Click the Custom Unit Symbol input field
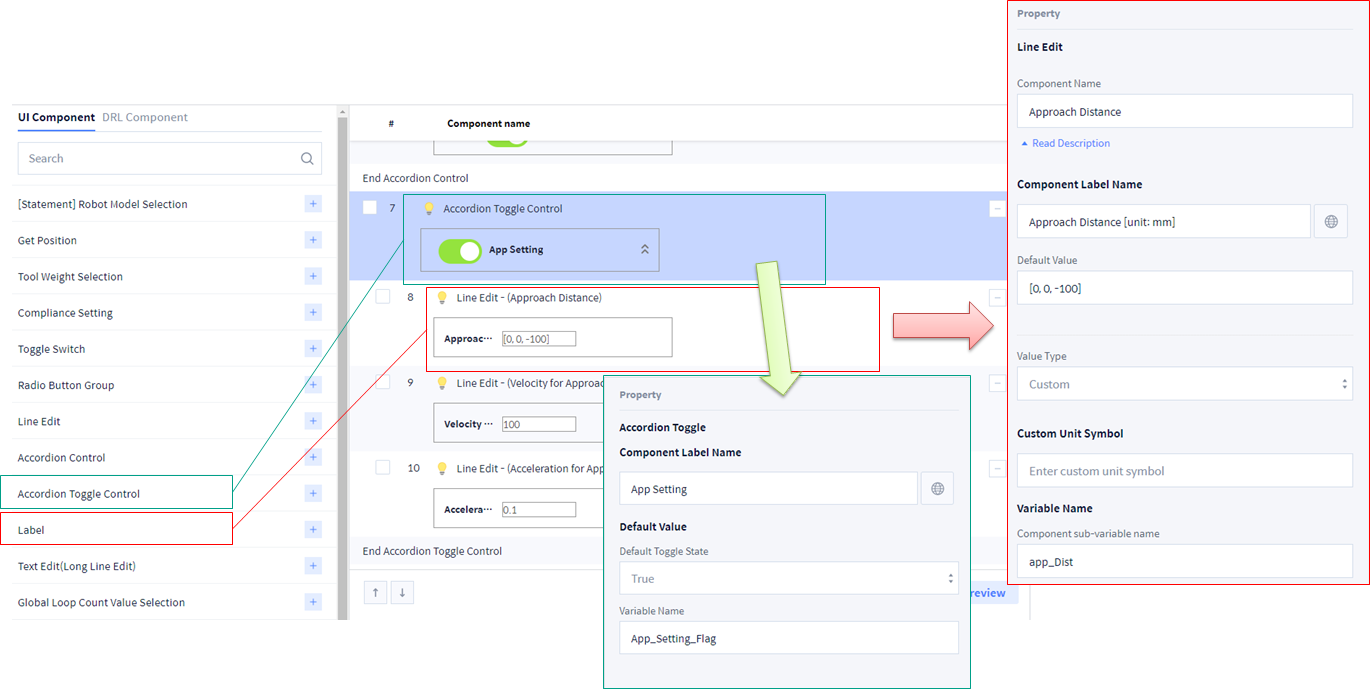Viewport: 1370px width, 689px height. click(1184, 471)
